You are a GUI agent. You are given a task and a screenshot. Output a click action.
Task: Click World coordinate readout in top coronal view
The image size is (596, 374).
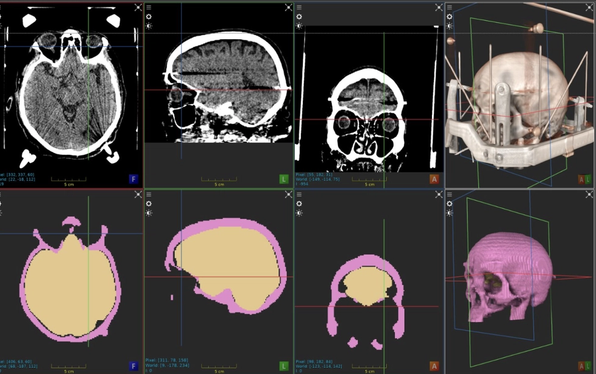(318, 179)
